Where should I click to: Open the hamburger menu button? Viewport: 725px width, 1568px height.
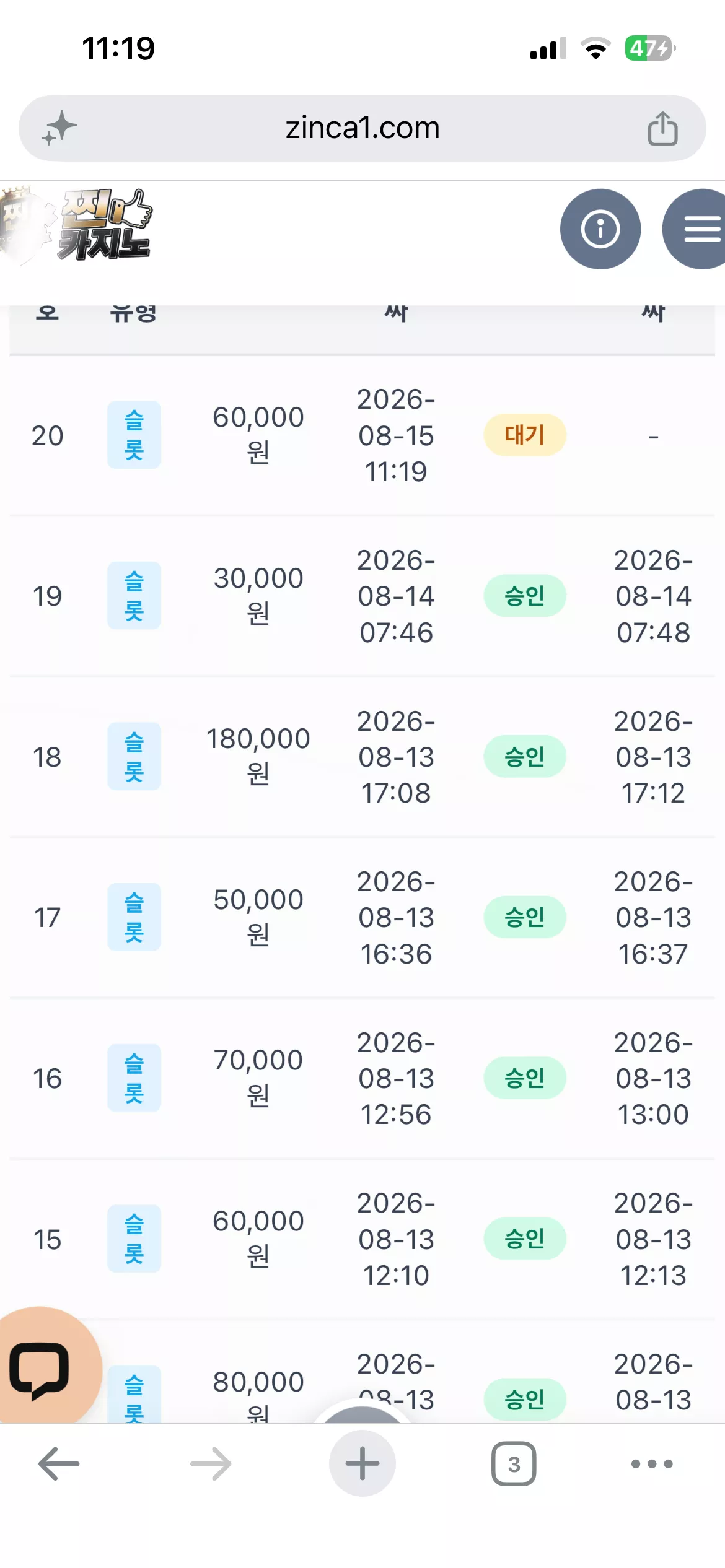pyautogui.click(x=695, y=229)
